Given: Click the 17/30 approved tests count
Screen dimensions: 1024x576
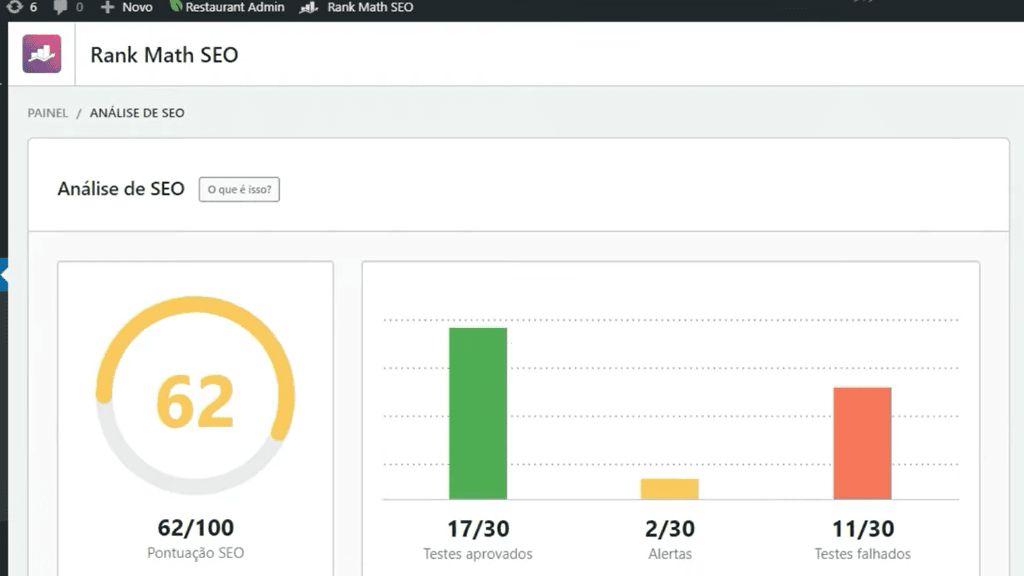Looking at the screenshot, I should coord(478,529).
